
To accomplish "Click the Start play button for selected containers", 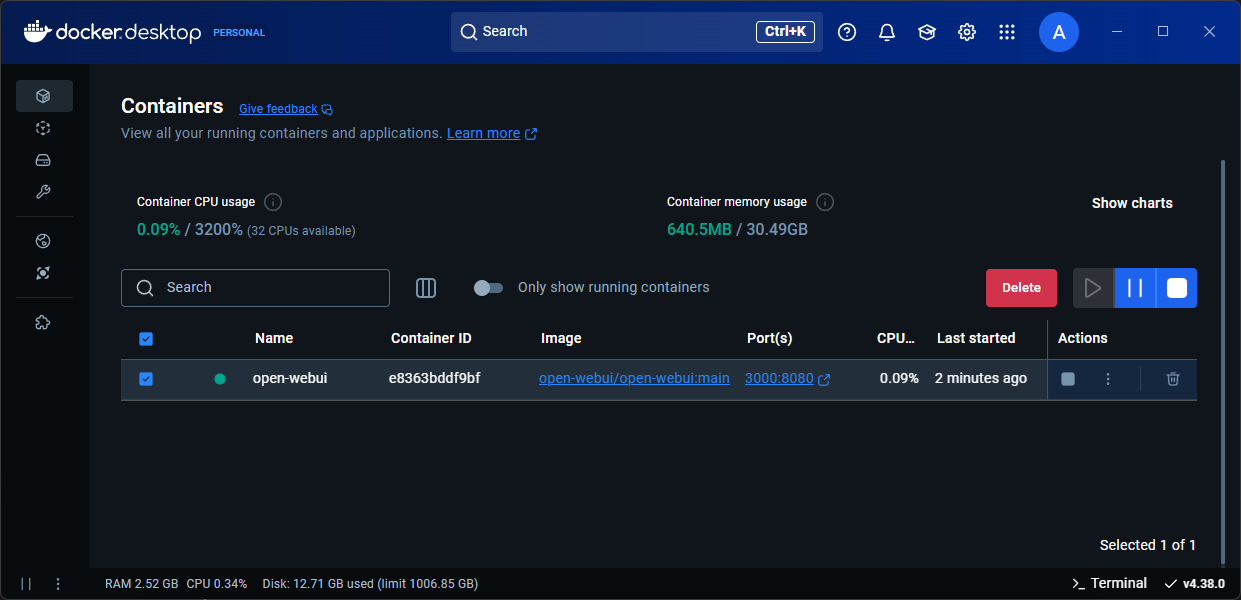I will coord(1093,288).
